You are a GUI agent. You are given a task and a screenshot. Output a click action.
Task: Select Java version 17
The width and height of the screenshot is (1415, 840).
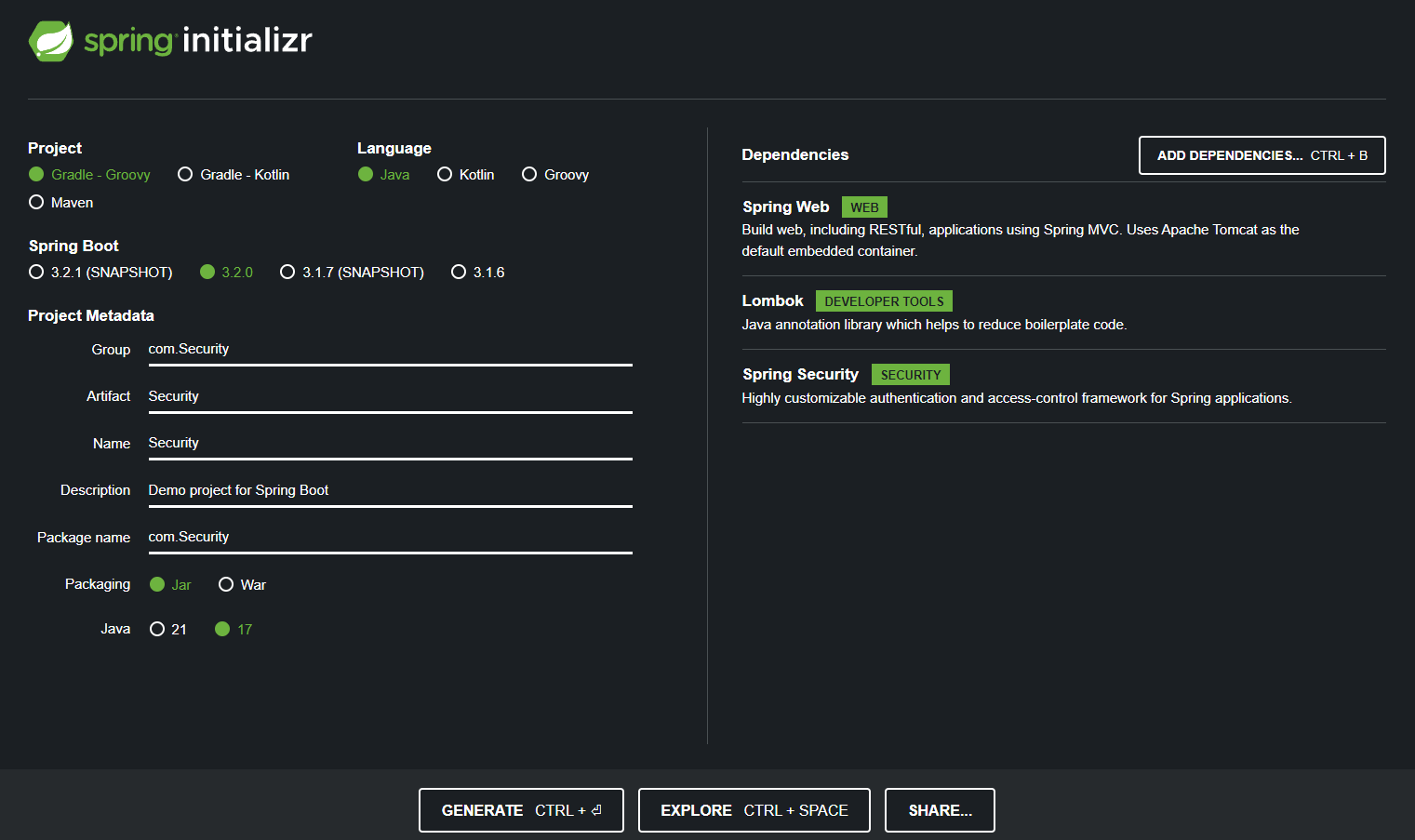coord(234,630)
